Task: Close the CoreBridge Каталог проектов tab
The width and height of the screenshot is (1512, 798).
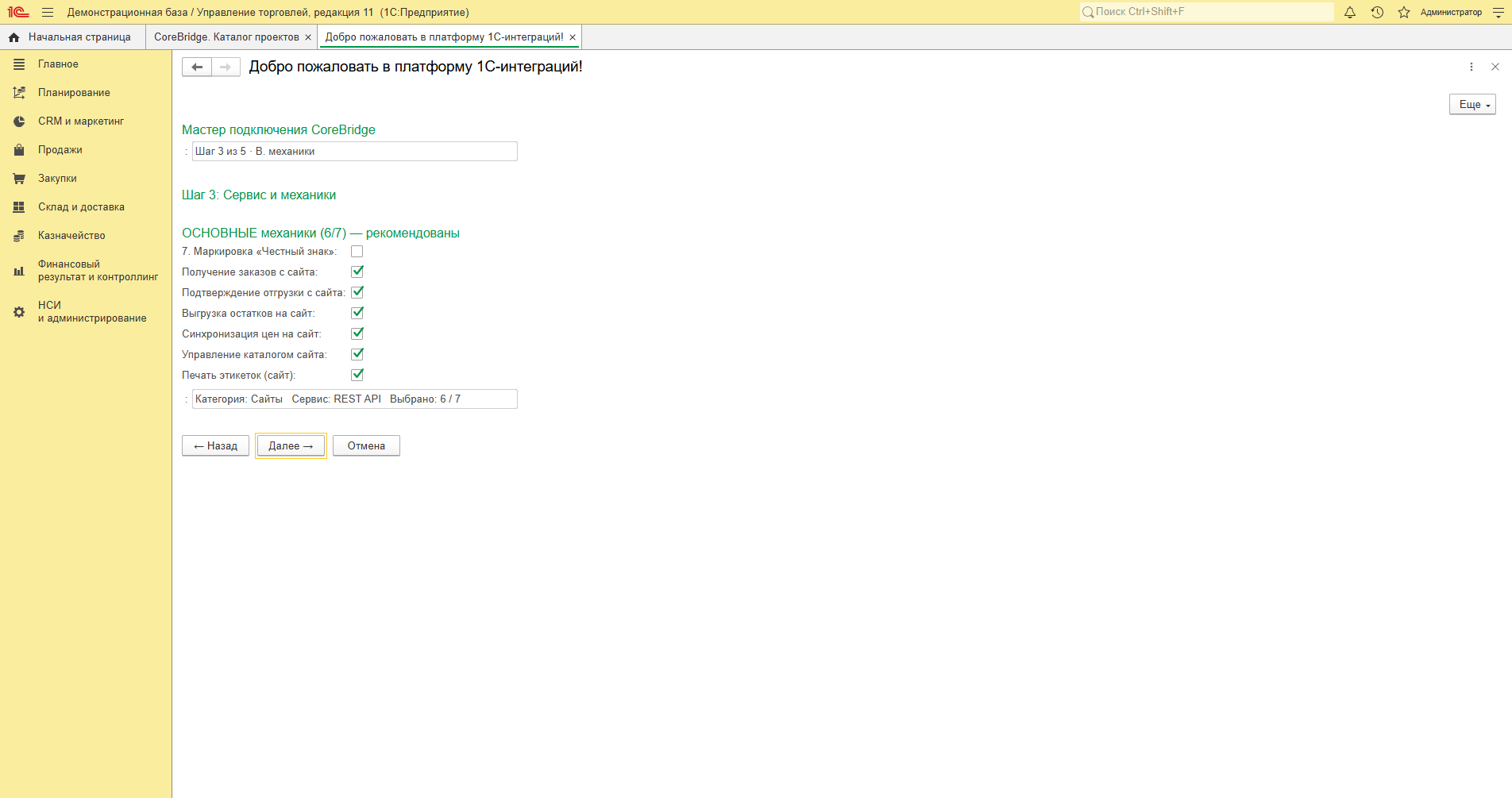Action: pos(308,37)
